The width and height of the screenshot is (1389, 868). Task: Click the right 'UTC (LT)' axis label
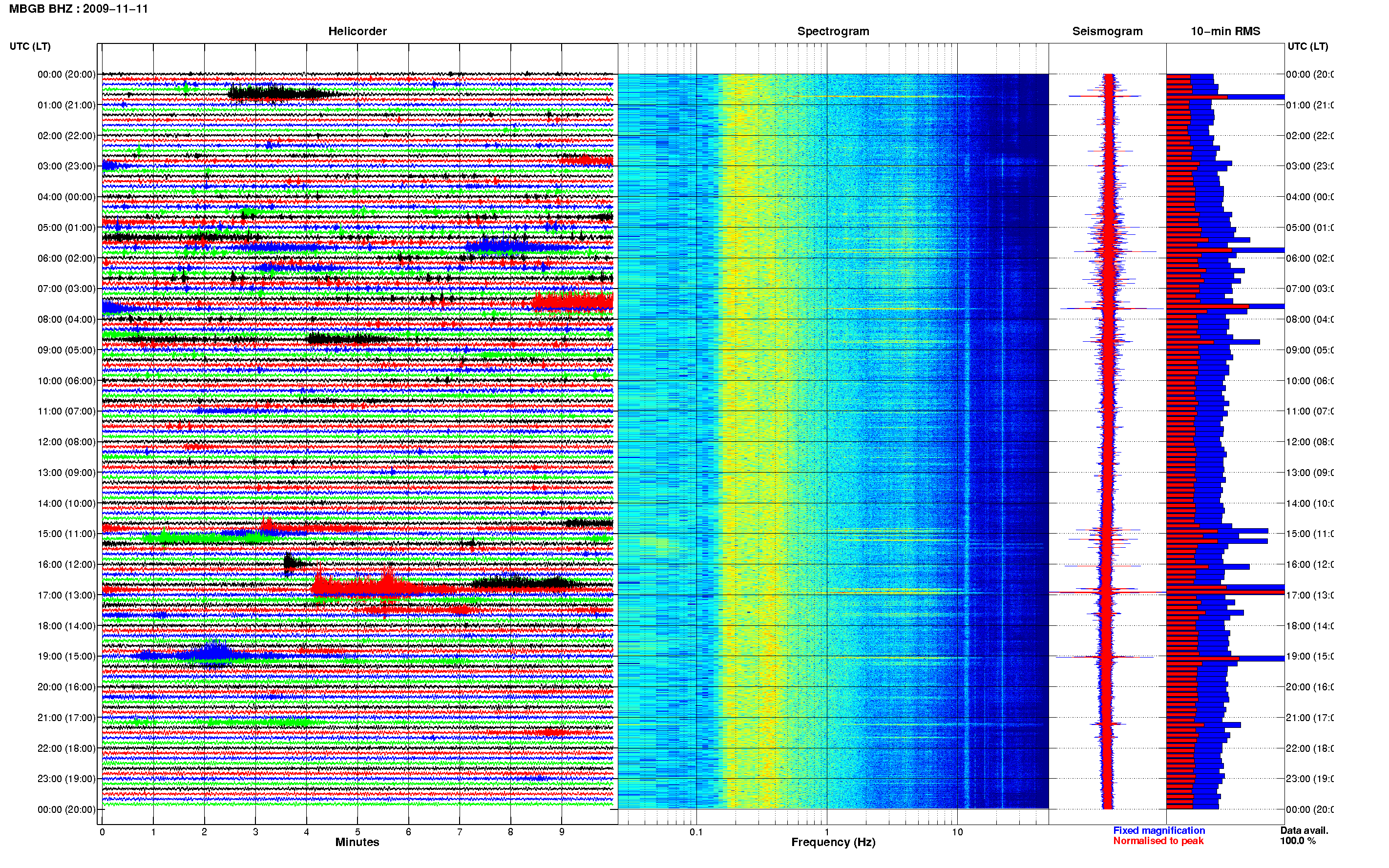(x=1307, y=46)
